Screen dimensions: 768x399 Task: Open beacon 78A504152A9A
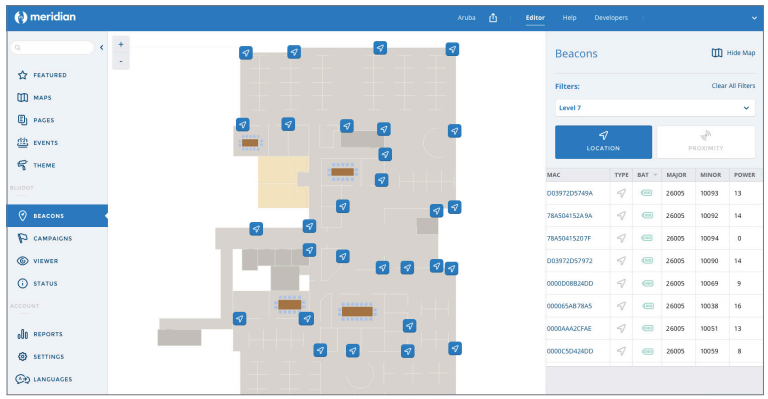[570, 215]
